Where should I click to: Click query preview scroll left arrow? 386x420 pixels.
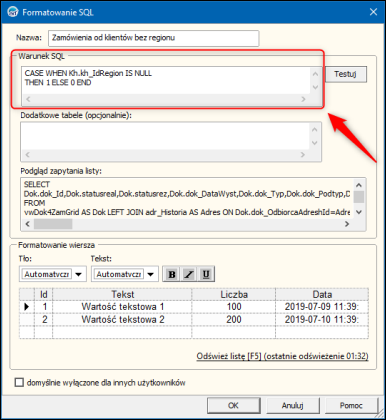pos(28,224)
